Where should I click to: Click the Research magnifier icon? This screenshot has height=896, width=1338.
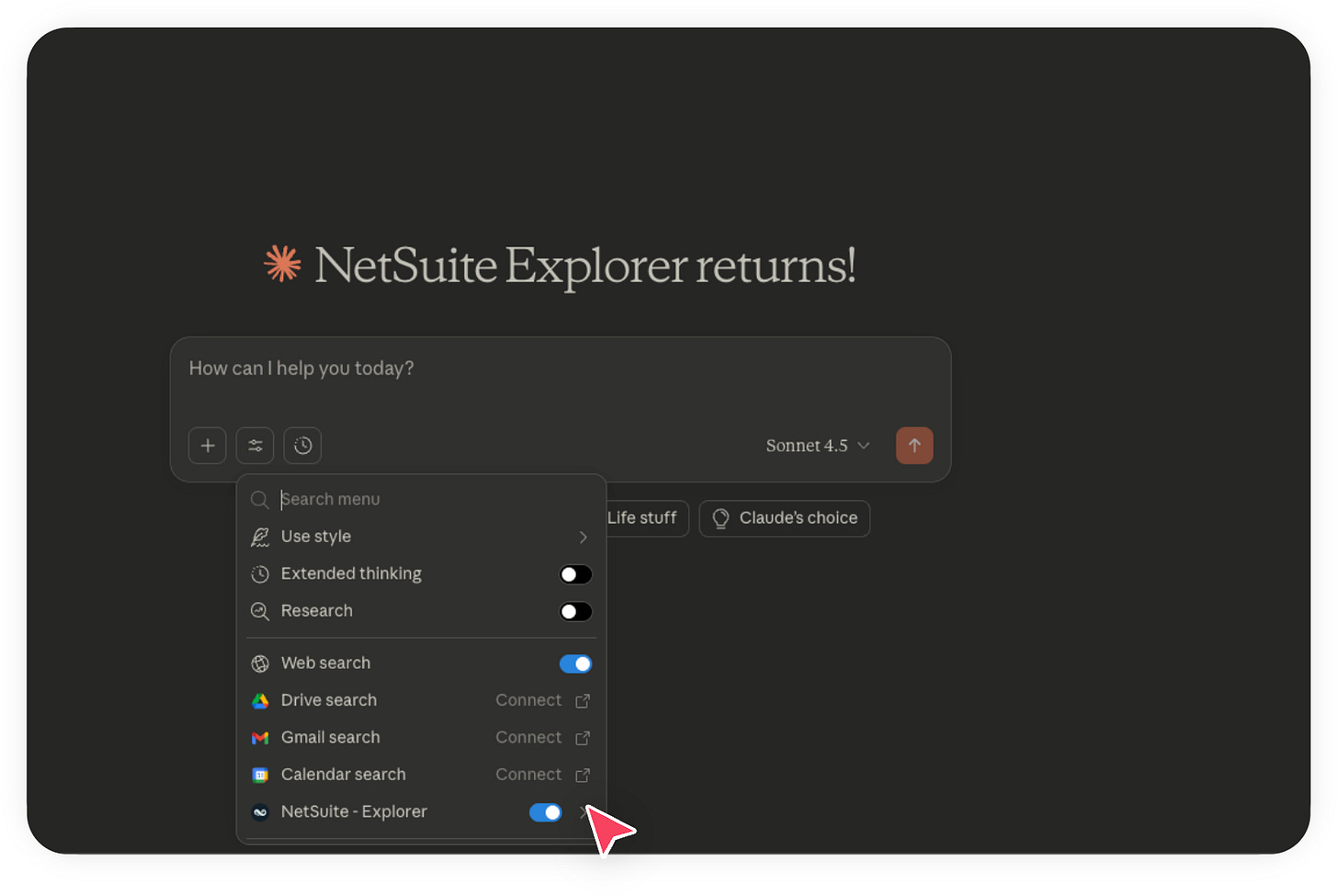[x=260, y=611]
